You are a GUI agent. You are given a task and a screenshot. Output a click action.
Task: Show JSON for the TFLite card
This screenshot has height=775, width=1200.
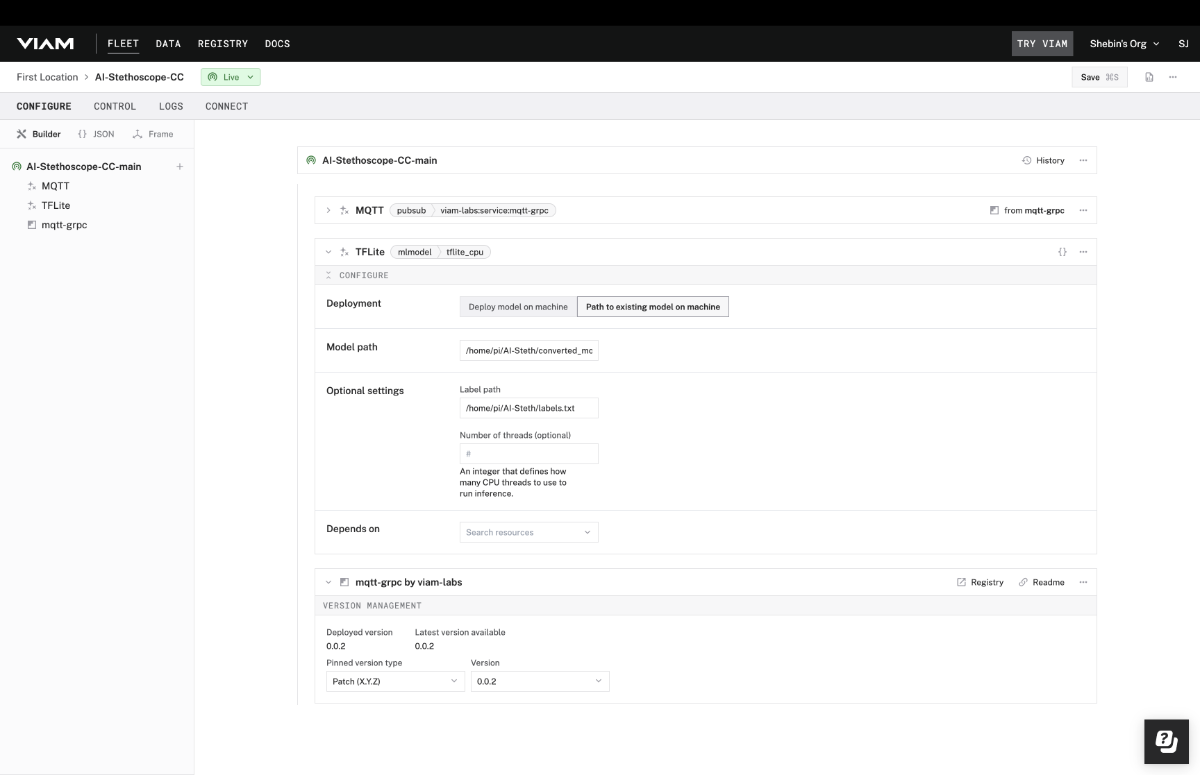1062,252
